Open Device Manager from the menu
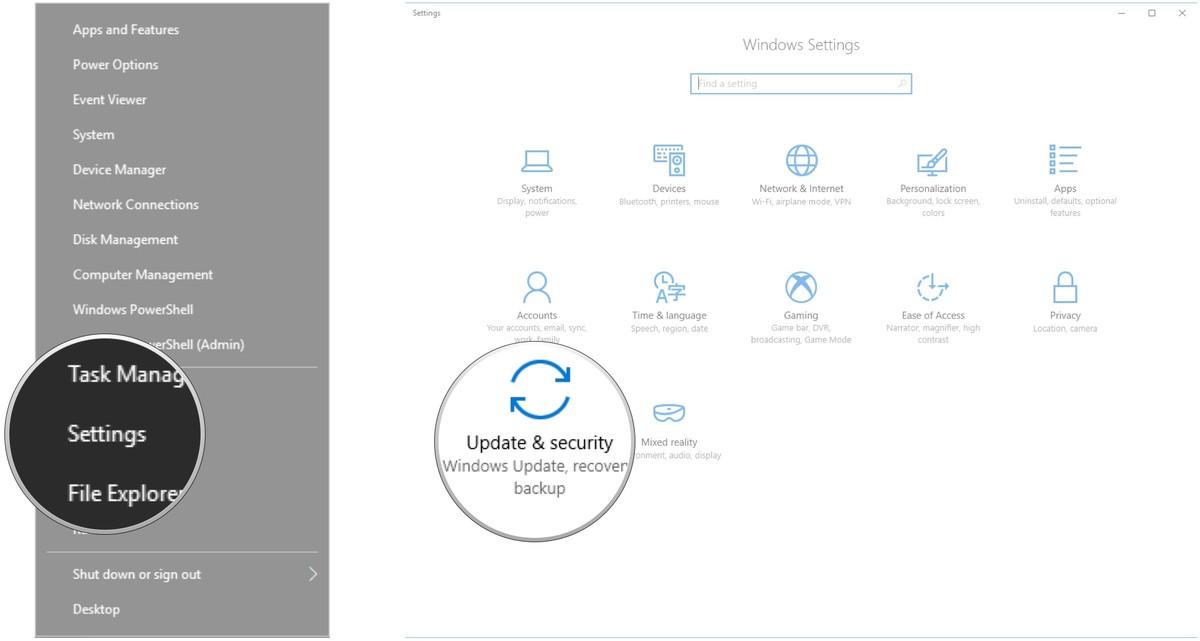This screenshot has height=641, width=1200. click(119, 170)
